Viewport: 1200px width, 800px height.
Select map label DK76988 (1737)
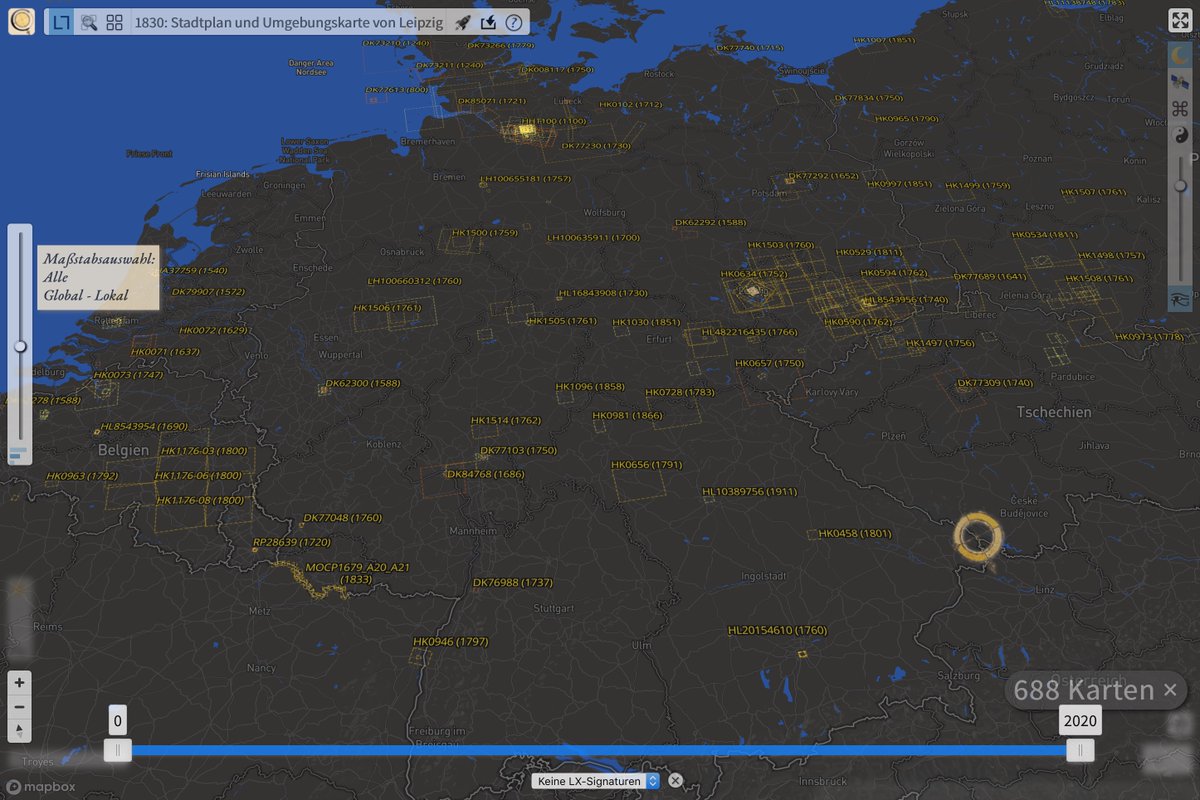[513, 582]
